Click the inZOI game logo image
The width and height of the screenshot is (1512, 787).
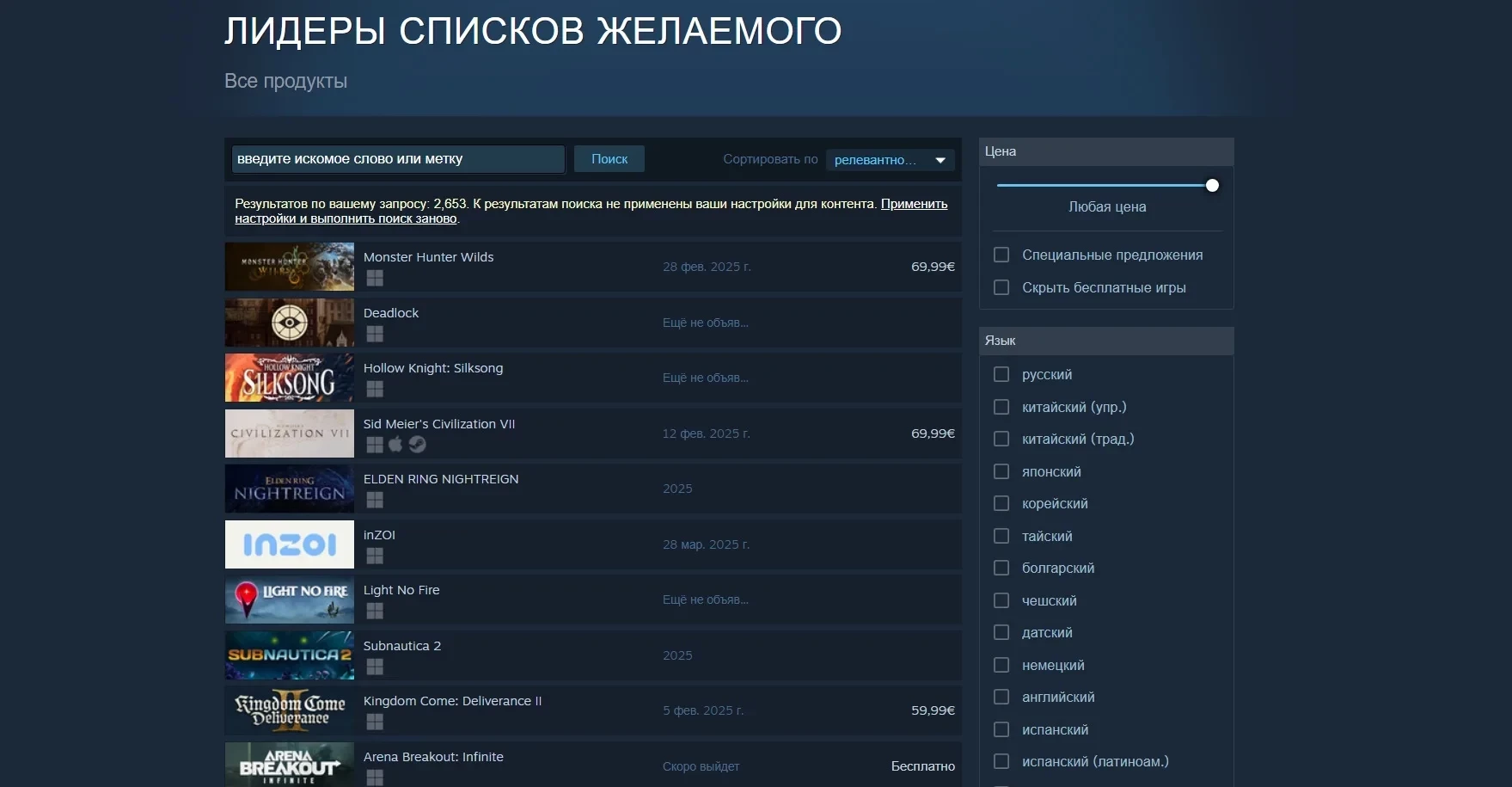coord(290,544)
